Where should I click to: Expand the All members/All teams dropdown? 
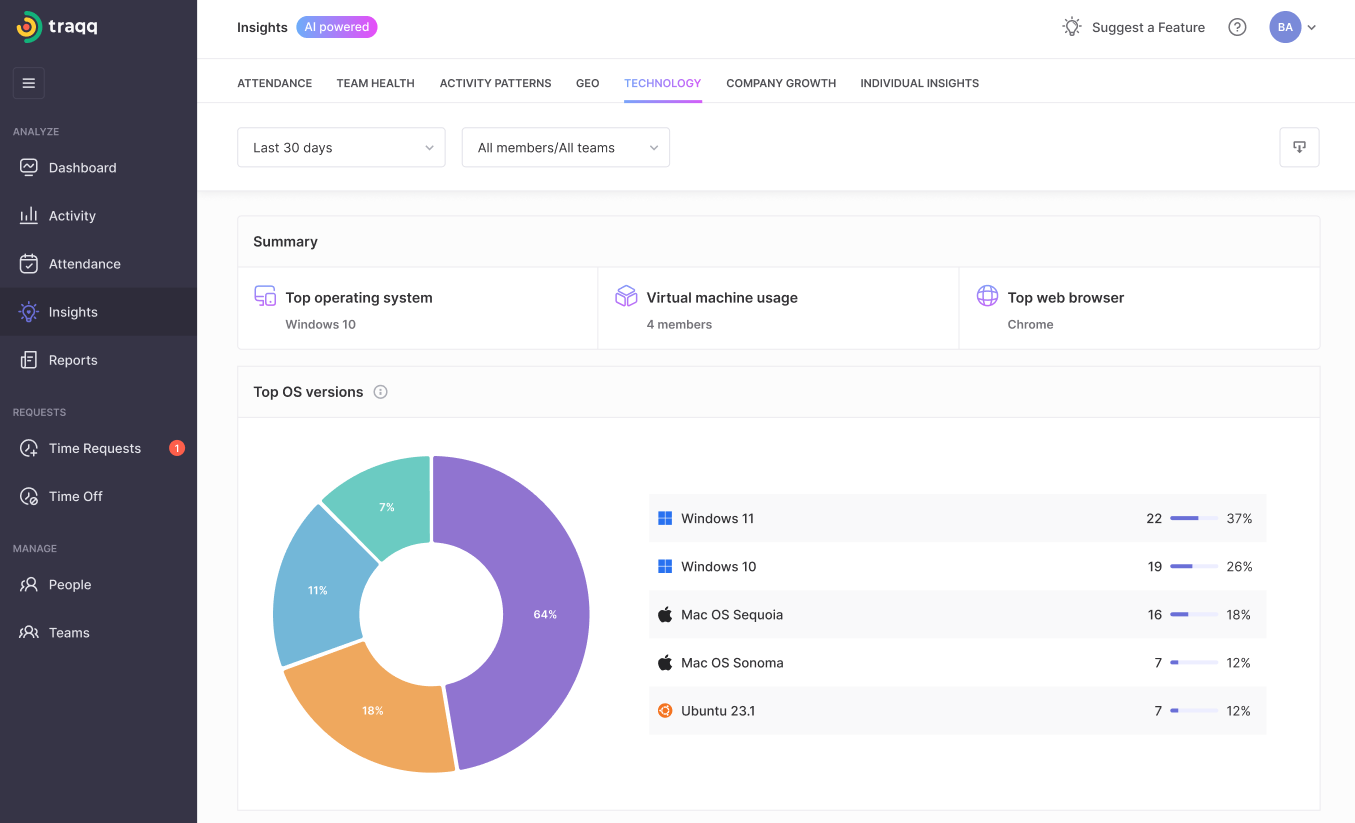tap(565, 147)
